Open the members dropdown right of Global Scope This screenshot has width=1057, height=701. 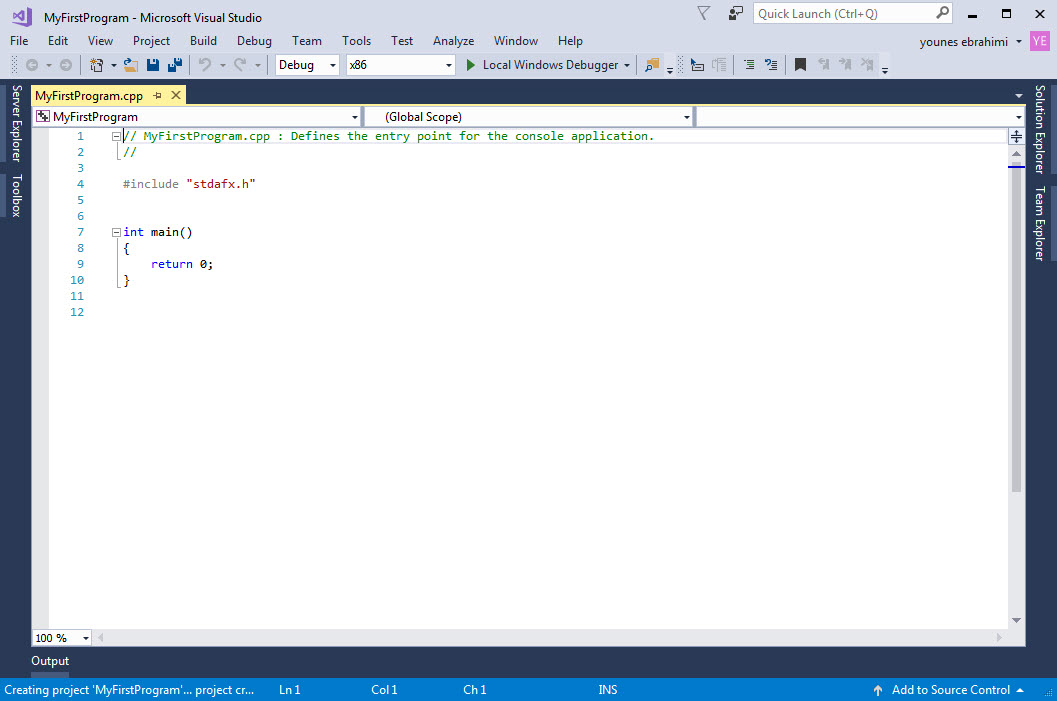point(860,117)
